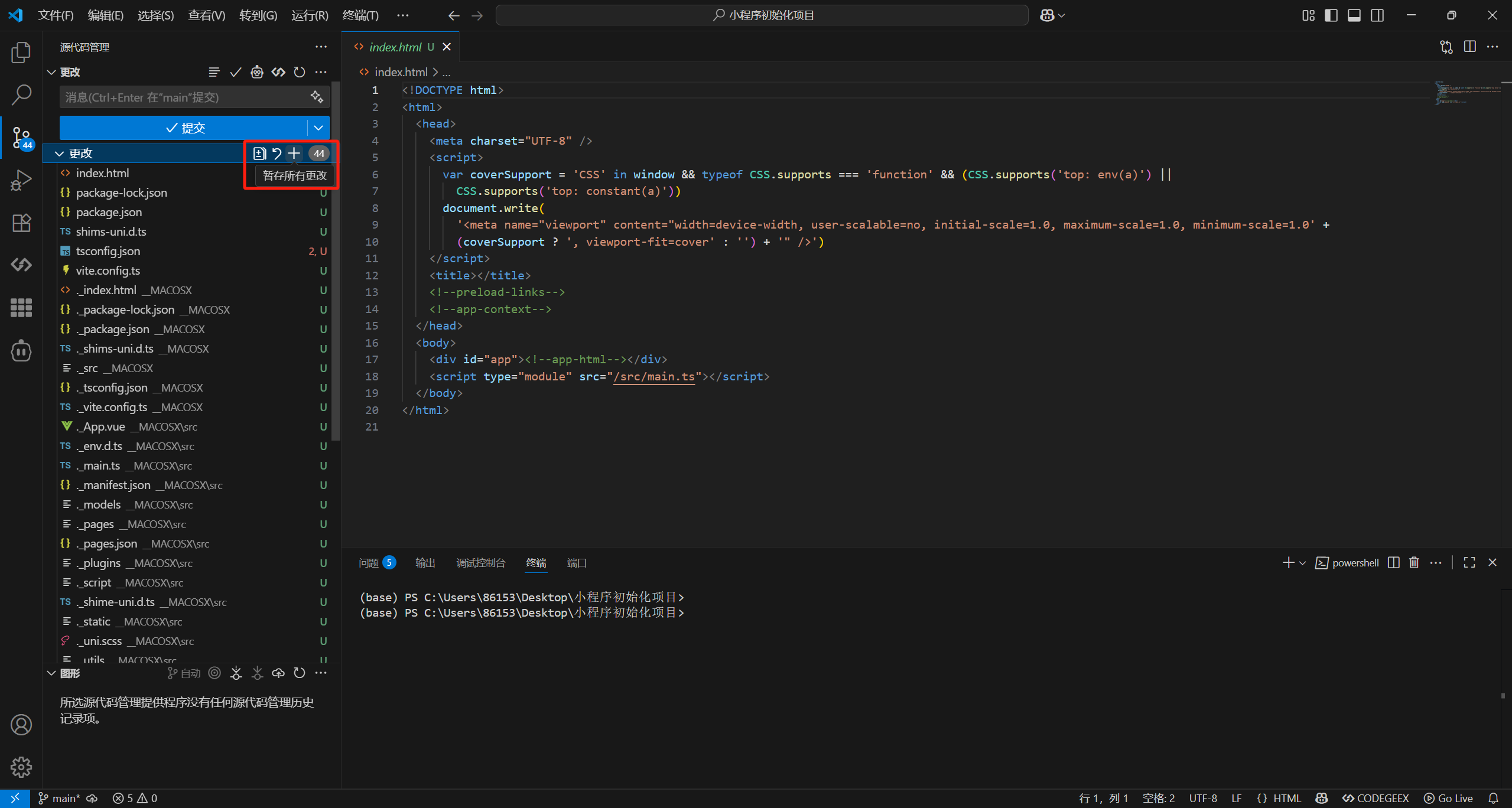
Task: Open the Explorer view in activity bar
Action: point(21,52)
